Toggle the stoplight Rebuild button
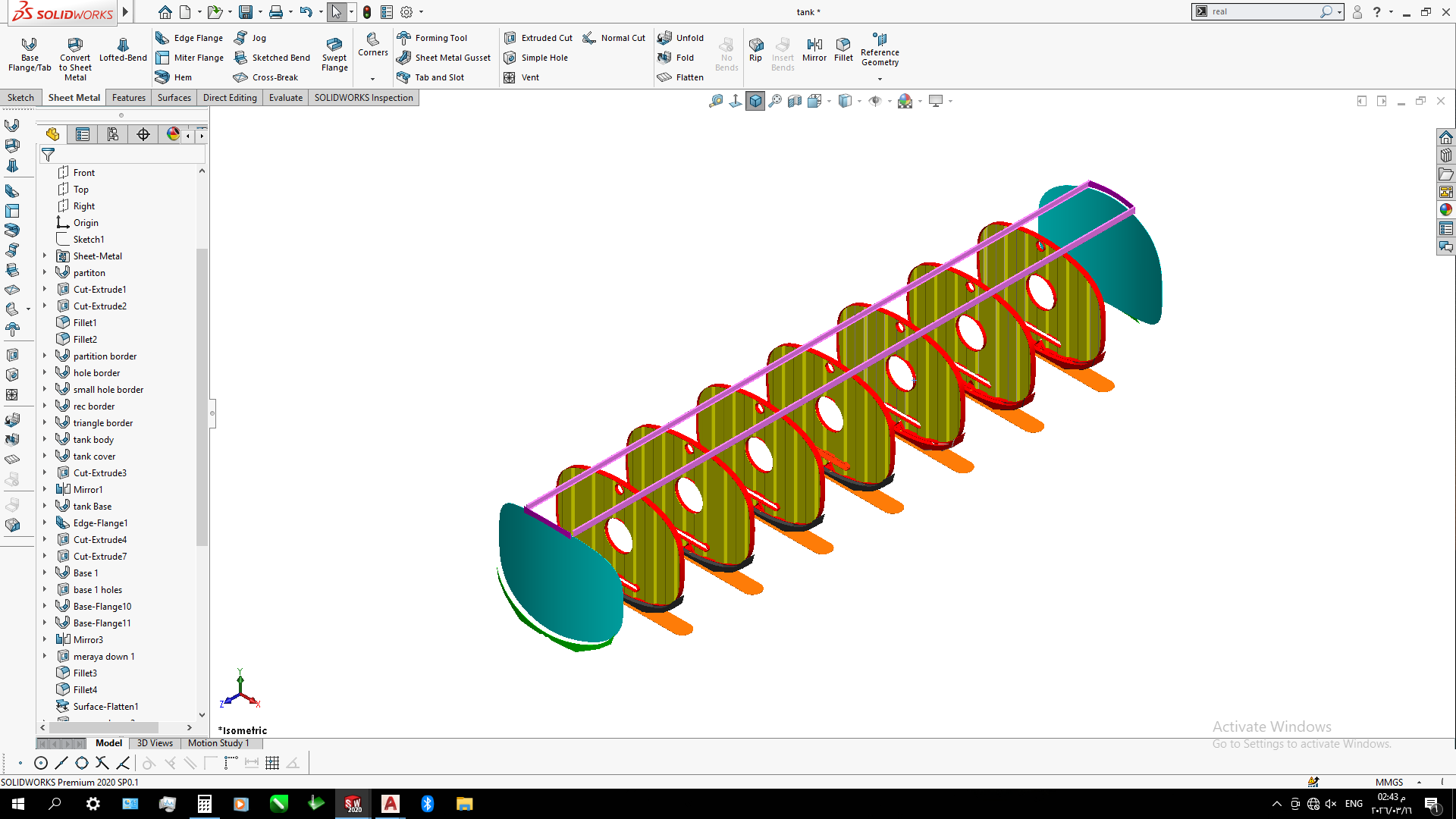 (367, 12)
